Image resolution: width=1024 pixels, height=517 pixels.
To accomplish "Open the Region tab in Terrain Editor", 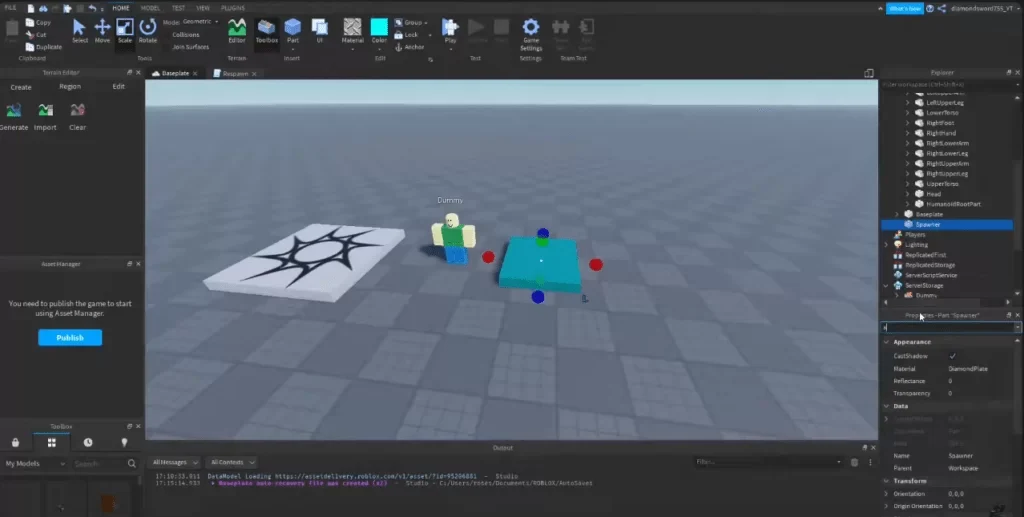I will pyautogui.click(x=70, y=86).
